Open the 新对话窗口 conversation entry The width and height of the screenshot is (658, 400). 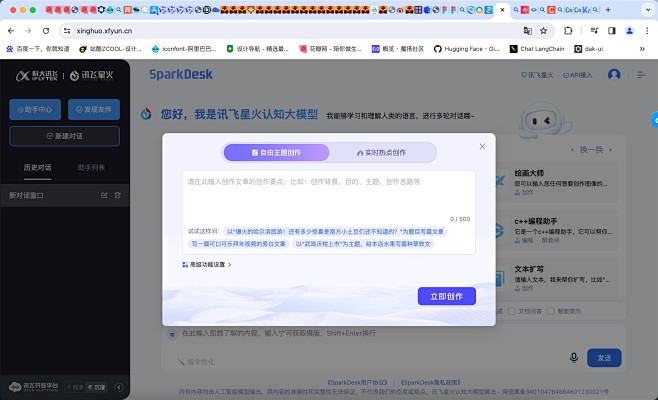point(65,195)
